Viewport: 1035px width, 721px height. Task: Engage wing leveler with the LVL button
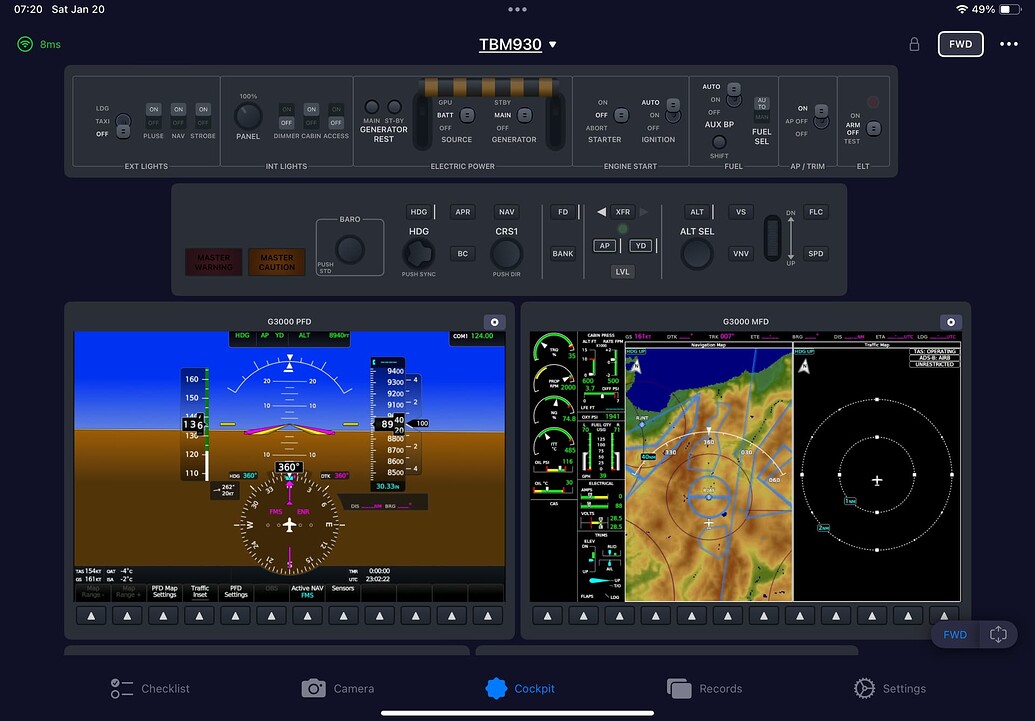(622, 271)
